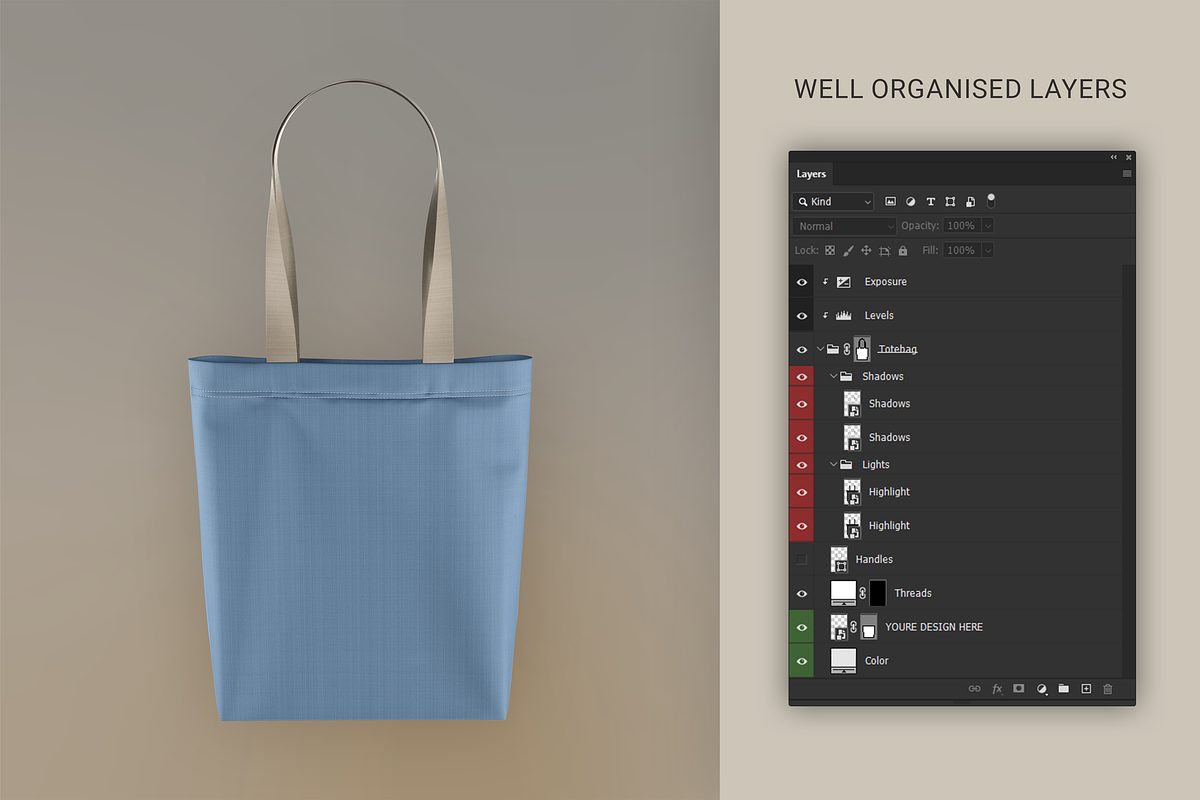Click the Threads white fill swatch thumbnail
This screenshot has height=800, width=1200.
[844, 593]
